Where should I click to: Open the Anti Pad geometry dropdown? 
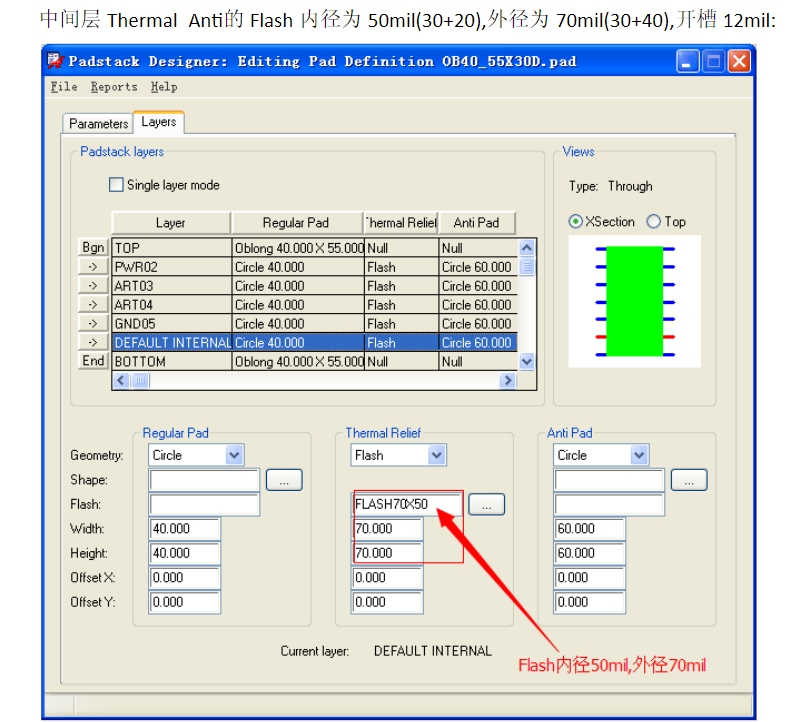click(x=638, y=455)
